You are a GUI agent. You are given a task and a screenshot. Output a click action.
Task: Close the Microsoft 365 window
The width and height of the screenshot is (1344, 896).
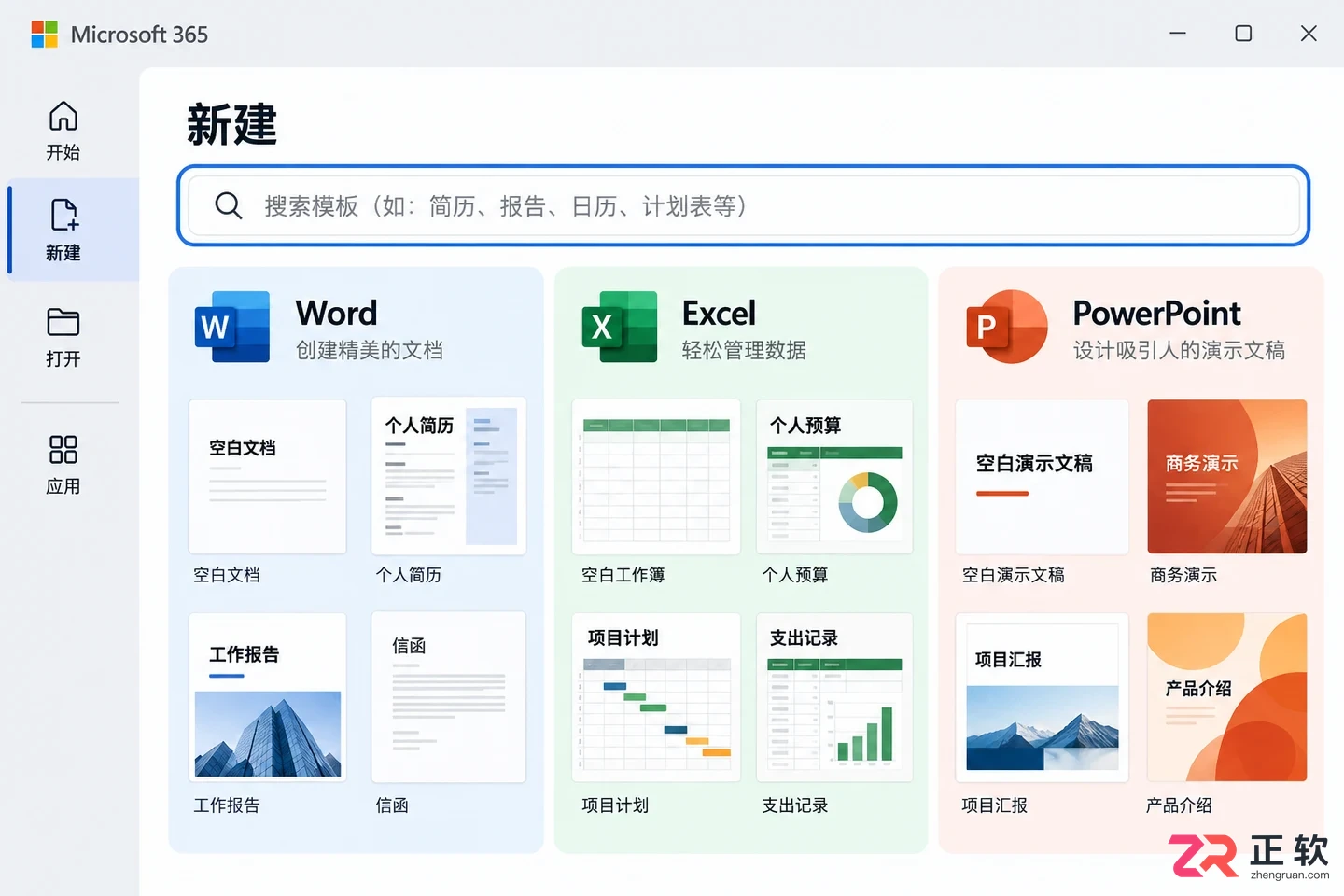(1309, 34)
